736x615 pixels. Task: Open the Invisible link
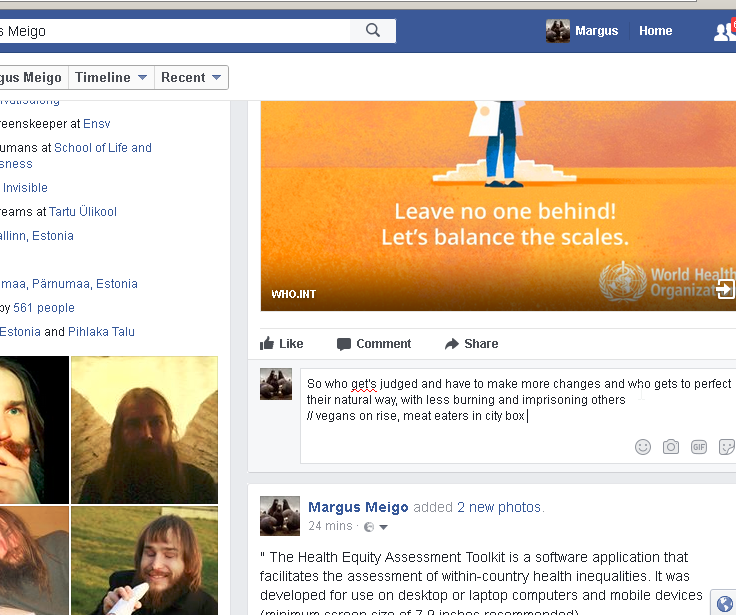click(25, 187)
